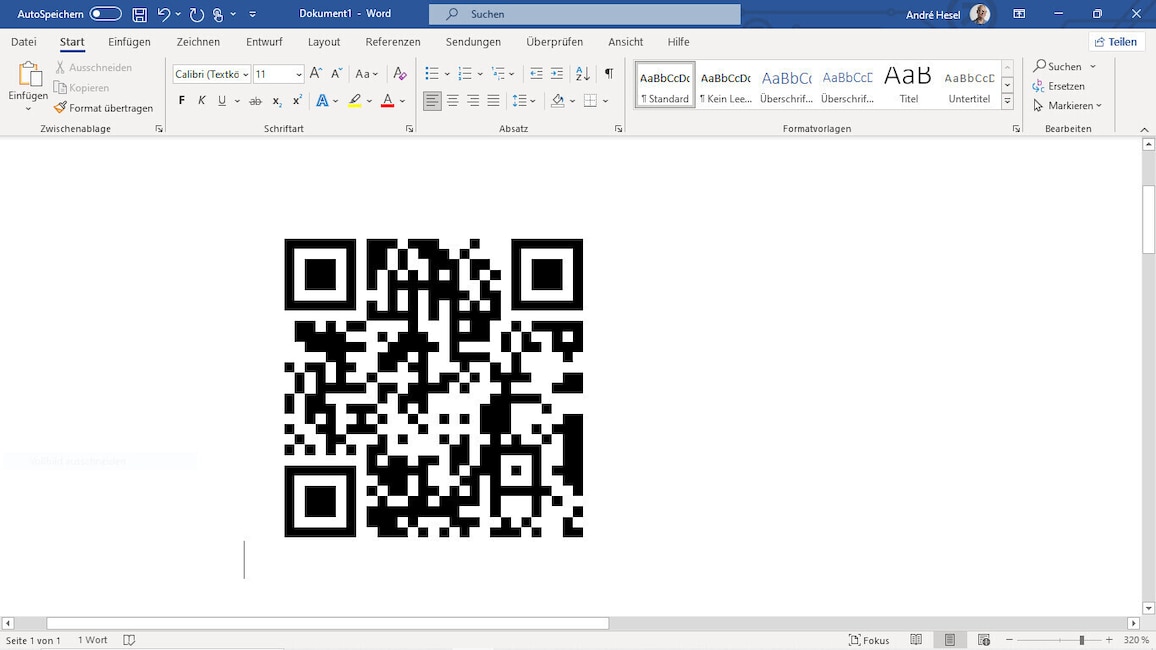Image resolution: width=1156 pixels, height=650 pixels.
Task: Toggle strikethrough formatting
Action: click(255, 100)
